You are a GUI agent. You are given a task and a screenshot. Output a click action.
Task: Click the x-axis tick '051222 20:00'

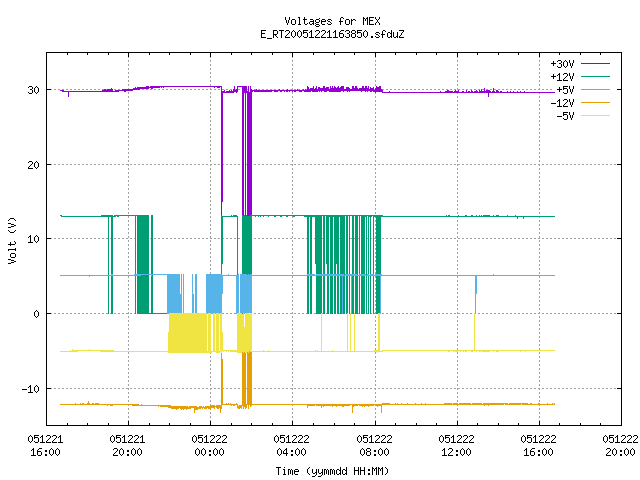(x=620, y=446)
